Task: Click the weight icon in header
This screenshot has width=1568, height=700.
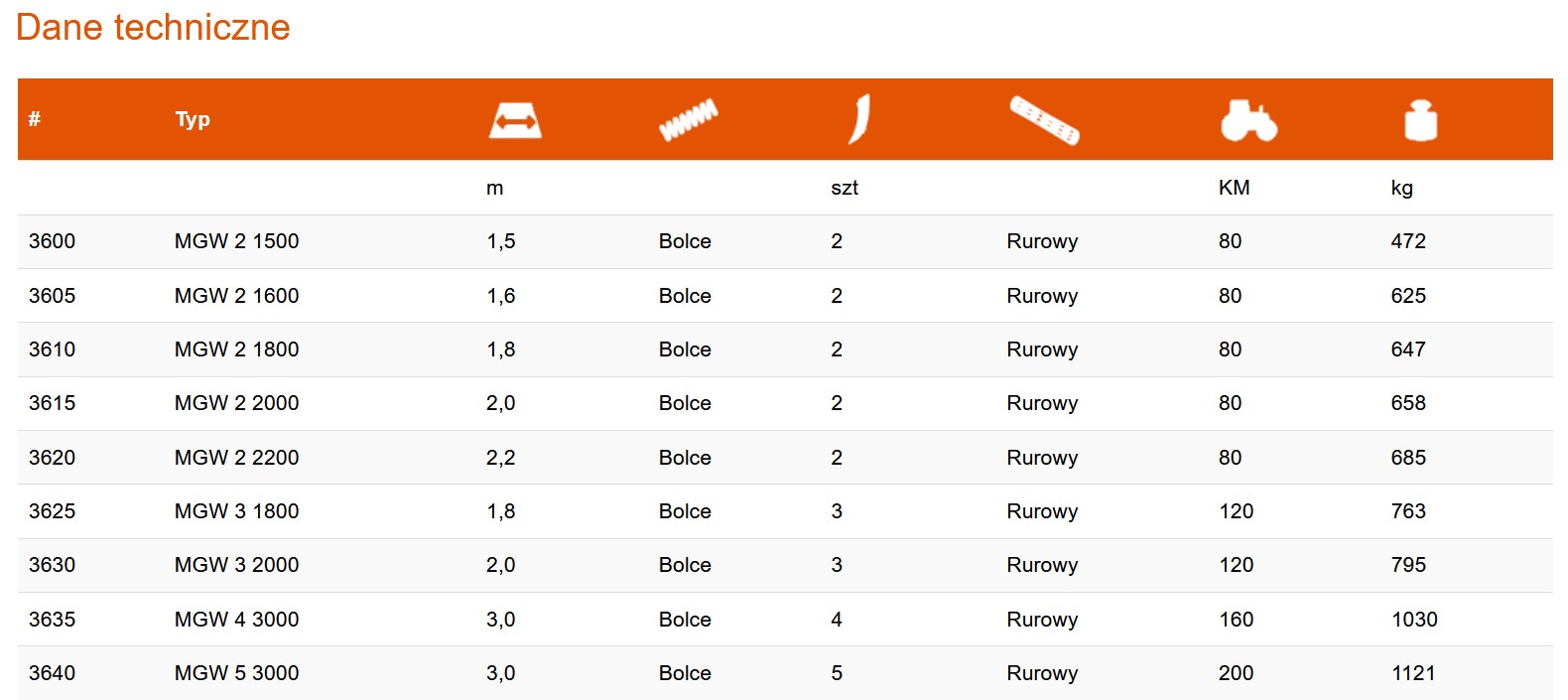Action: click(x=1420, y=120)
